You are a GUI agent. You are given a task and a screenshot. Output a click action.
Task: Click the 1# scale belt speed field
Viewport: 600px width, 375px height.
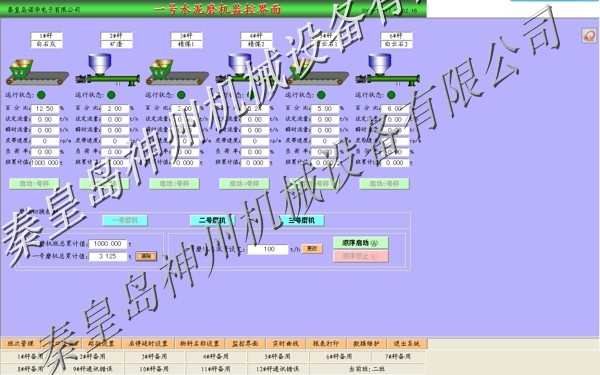point(45,141)
